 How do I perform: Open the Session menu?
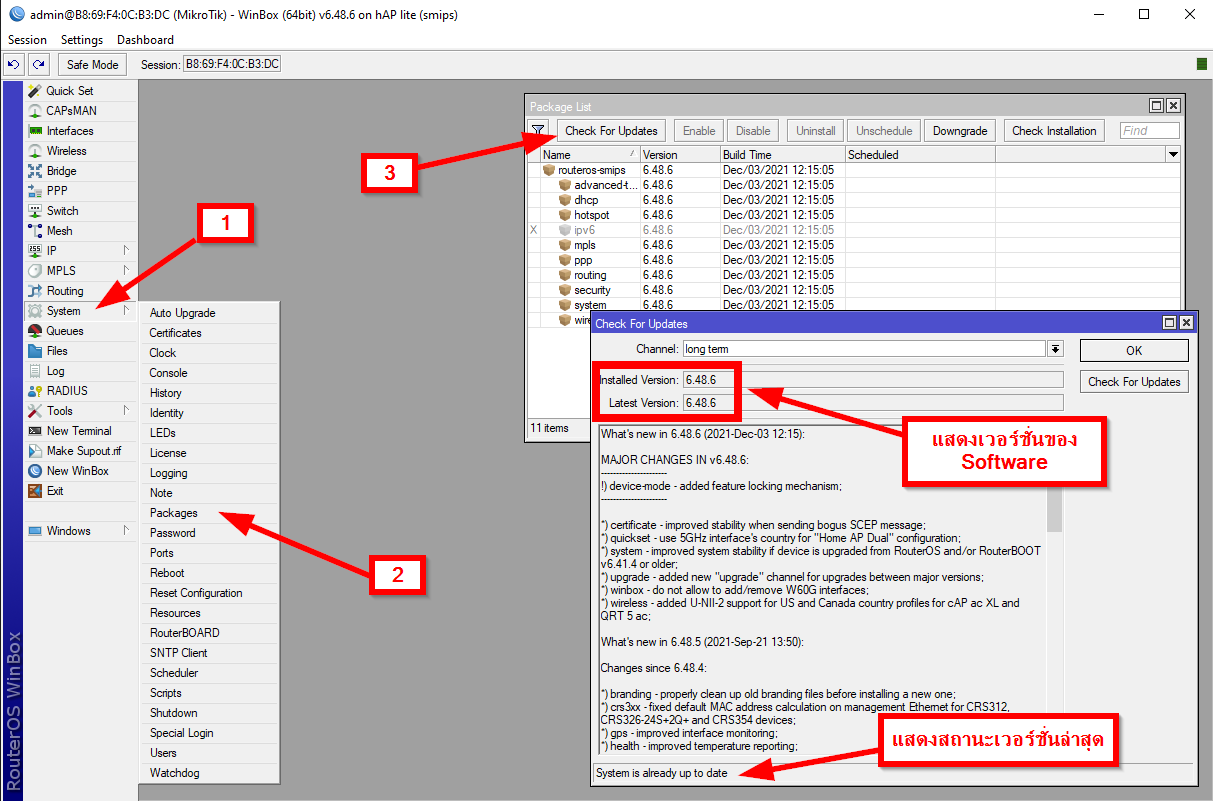[x=27, y=40]
